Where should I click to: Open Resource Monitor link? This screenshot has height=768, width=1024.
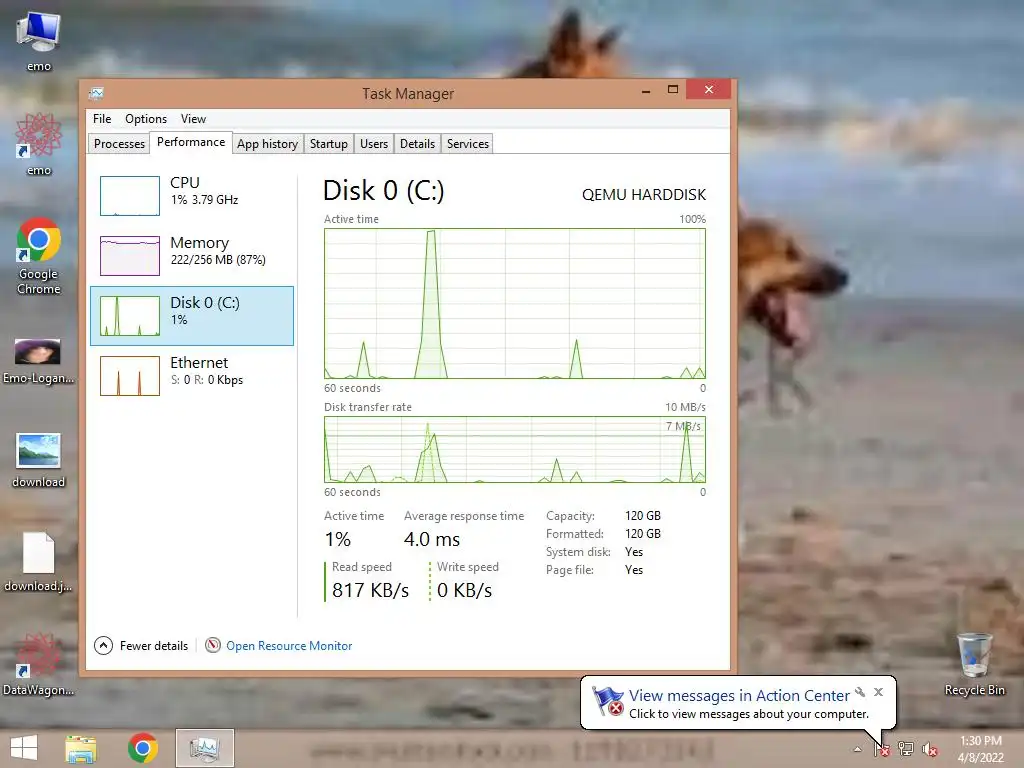[x=289, y=646]
